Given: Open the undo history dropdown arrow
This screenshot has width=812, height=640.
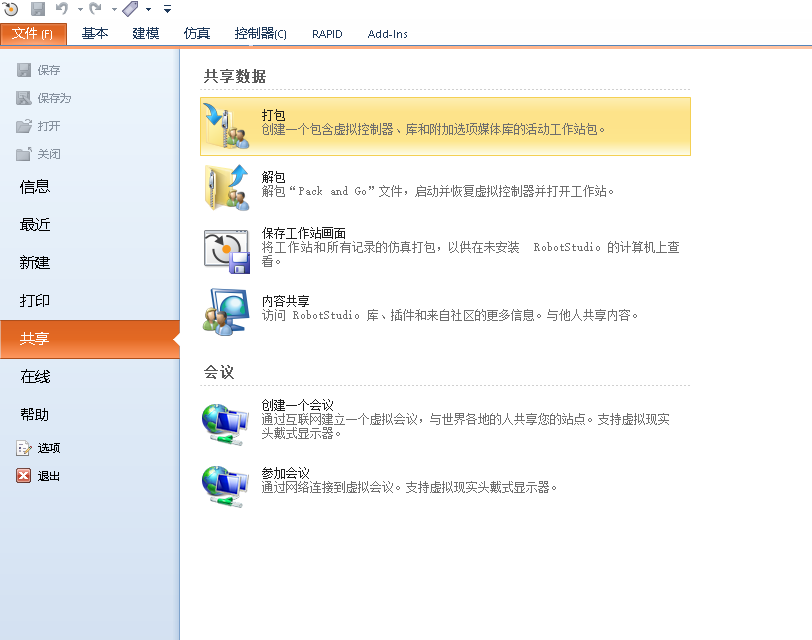Looking at the screenshot, I should click(x=78, y=10).
